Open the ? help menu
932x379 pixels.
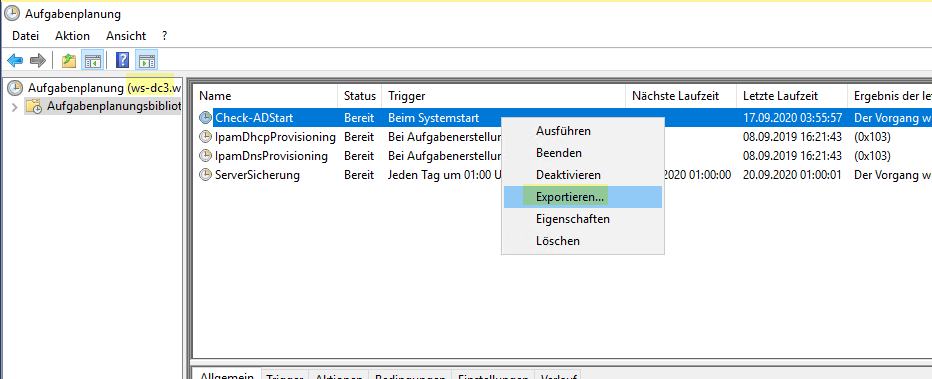pyautogui.click(x=164, y=36)
